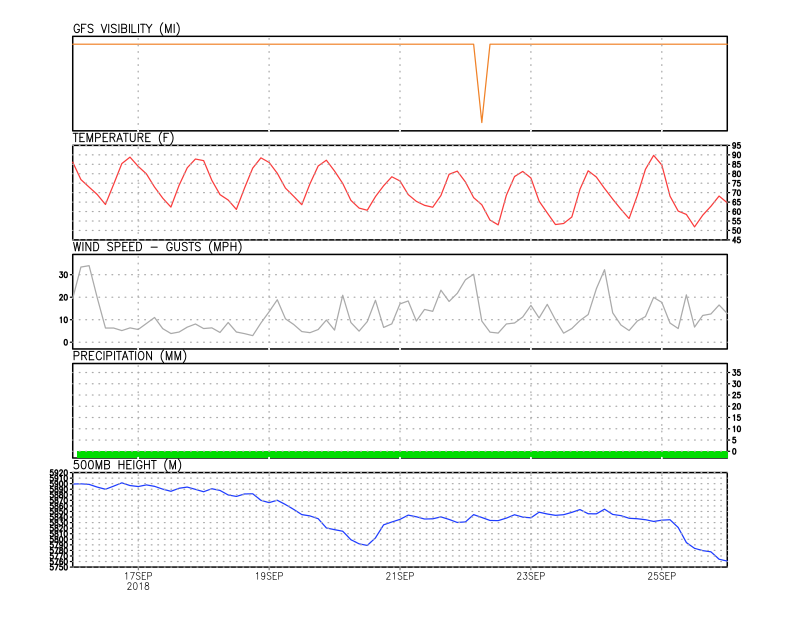Click the '23SEP' date axis label

(531, 576)
